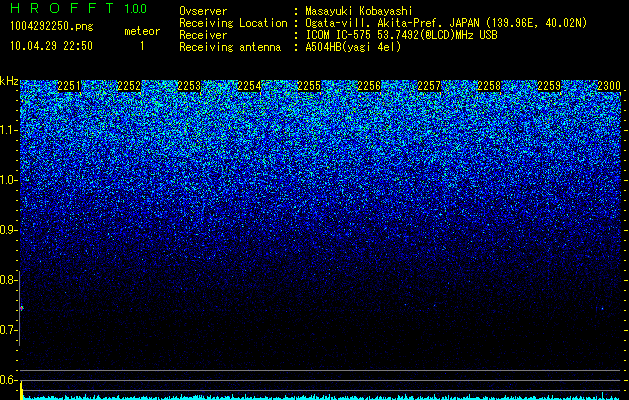Screen dimensions: 629x400
Task: Click the 0.7 kHz axis label
Action: click(9, 330)
